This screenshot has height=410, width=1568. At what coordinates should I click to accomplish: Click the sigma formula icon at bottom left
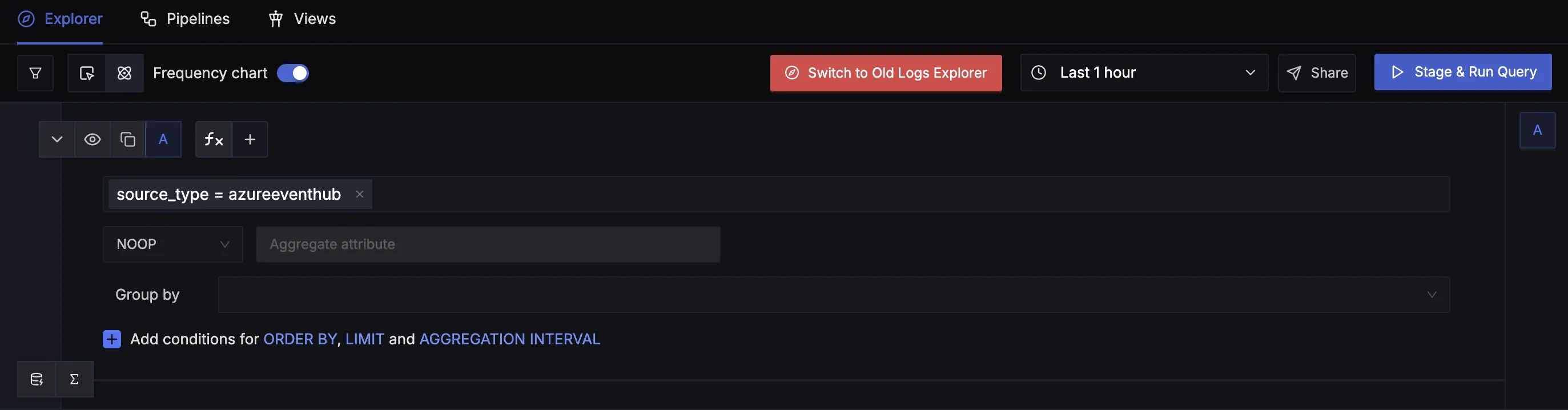click(x=74, y=379)
